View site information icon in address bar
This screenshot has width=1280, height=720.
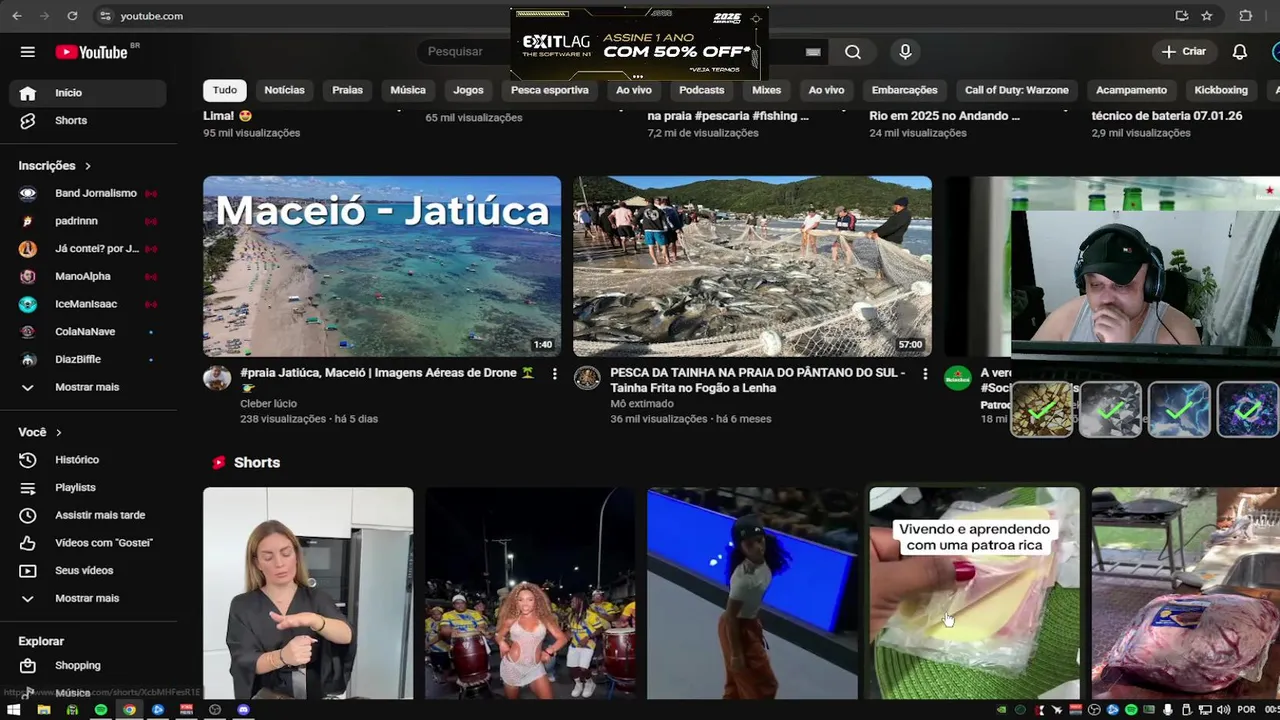click(106, 16)
